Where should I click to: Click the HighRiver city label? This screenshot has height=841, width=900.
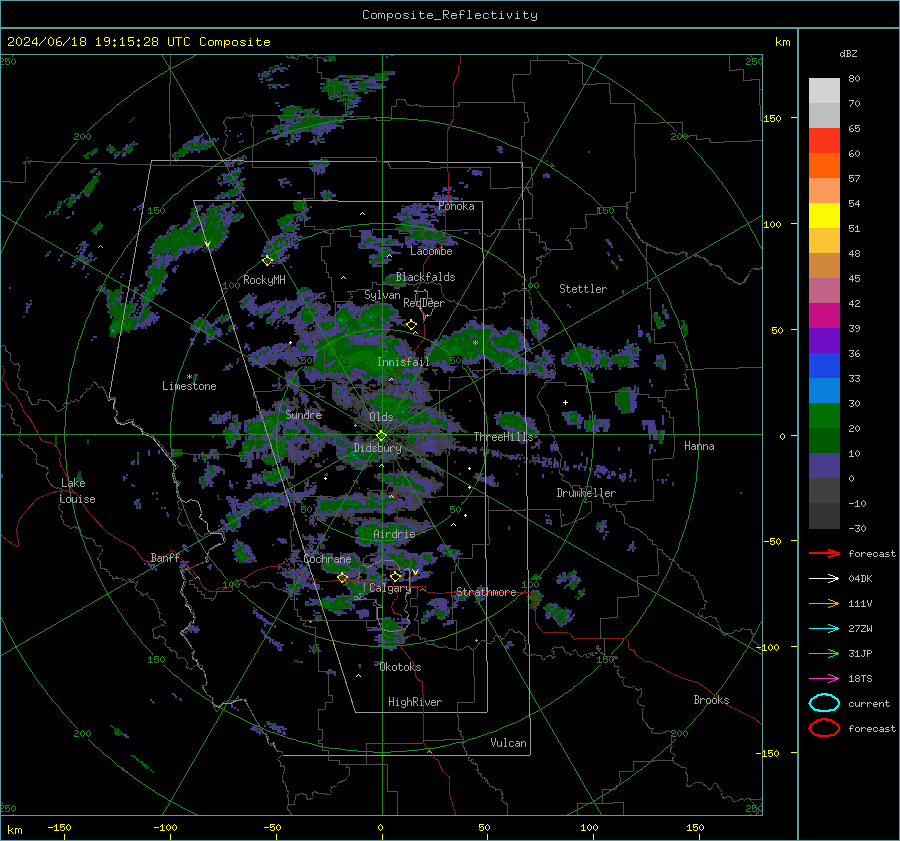pyautogui.click(x=415, y=703)
